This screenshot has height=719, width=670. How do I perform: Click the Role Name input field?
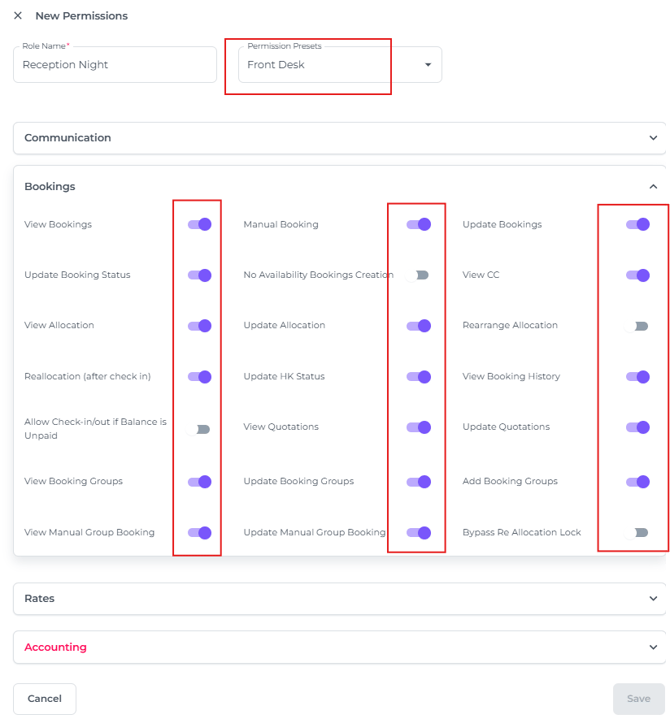coord(115,65)
